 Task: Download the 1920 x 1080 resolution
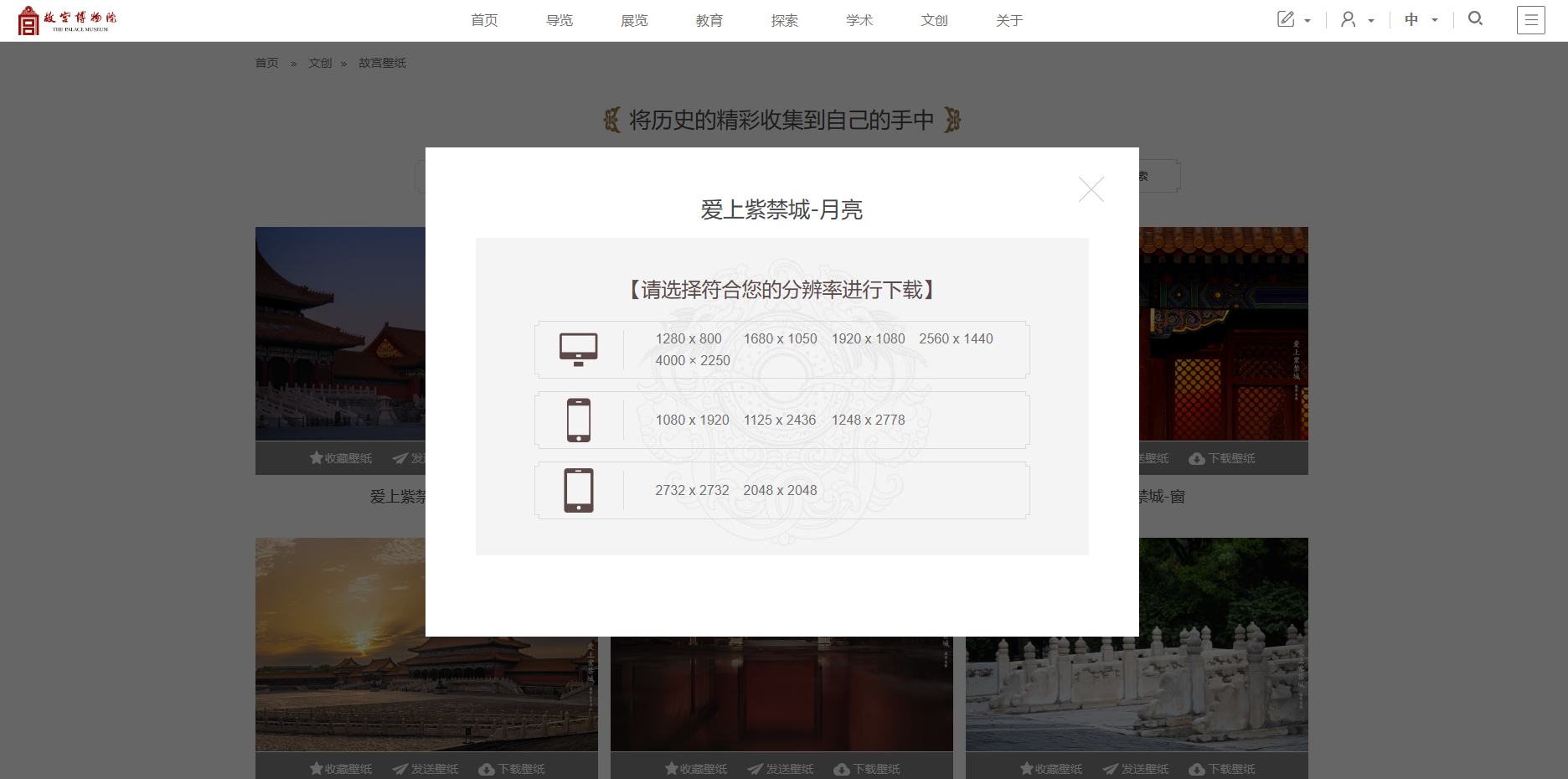868,338
